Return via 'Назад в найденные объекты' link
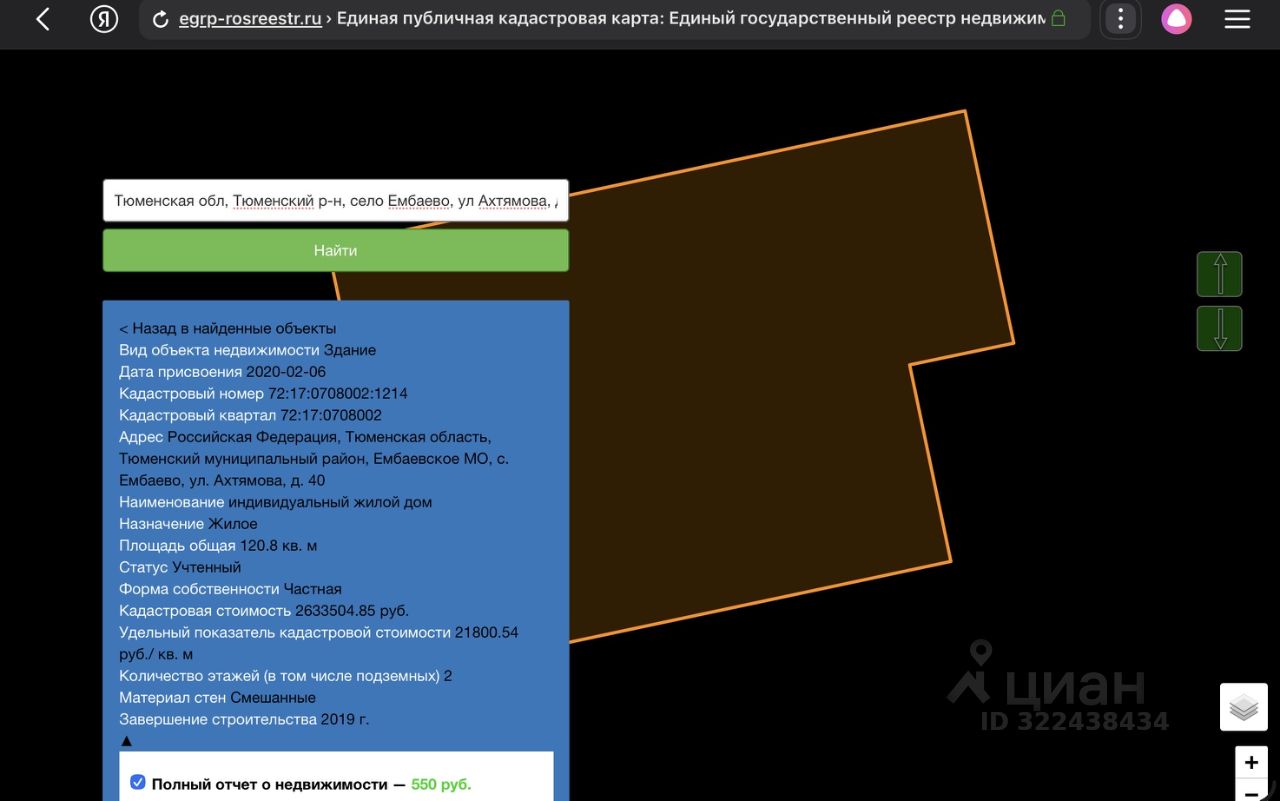The image size is (1280, 801). 228,328
